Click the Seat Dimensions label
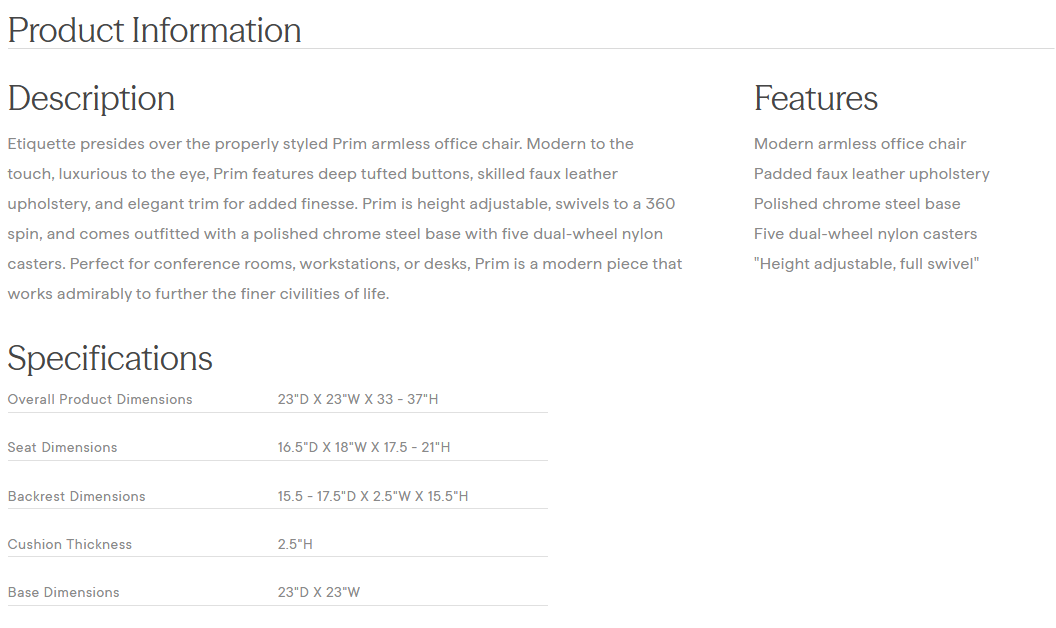 62,447
